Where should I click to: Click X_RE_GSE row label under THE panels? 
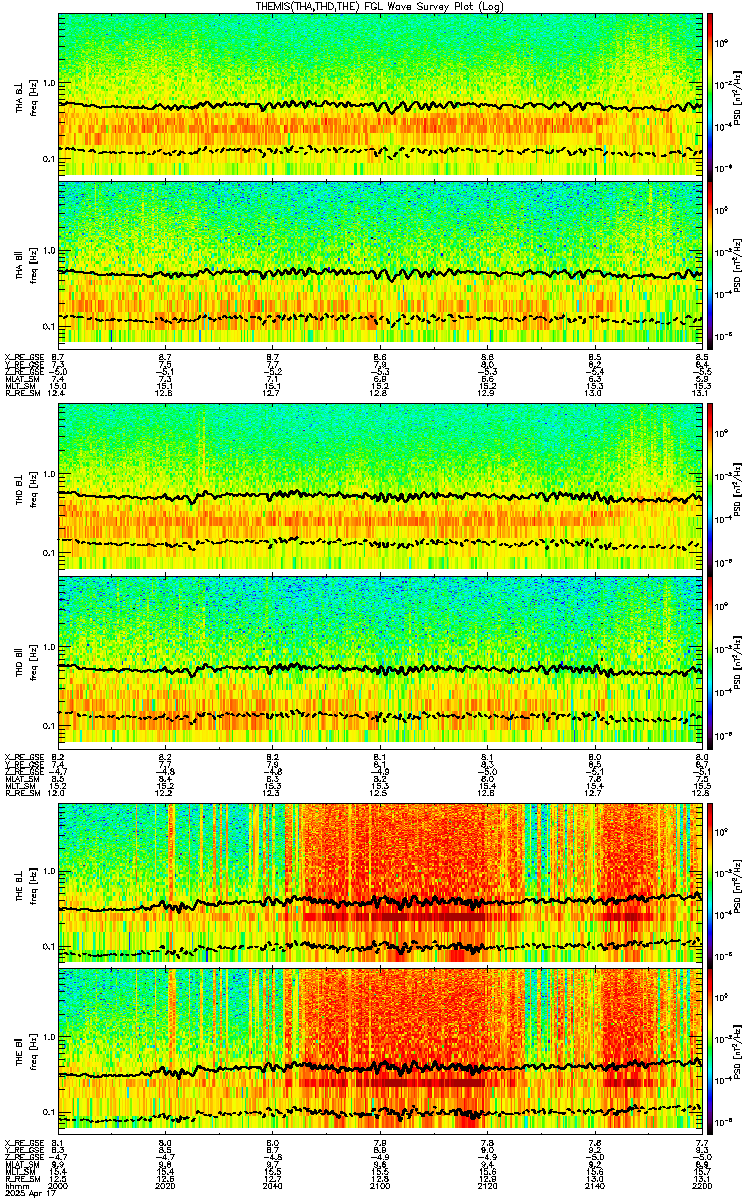click(x=22, y=1143)
